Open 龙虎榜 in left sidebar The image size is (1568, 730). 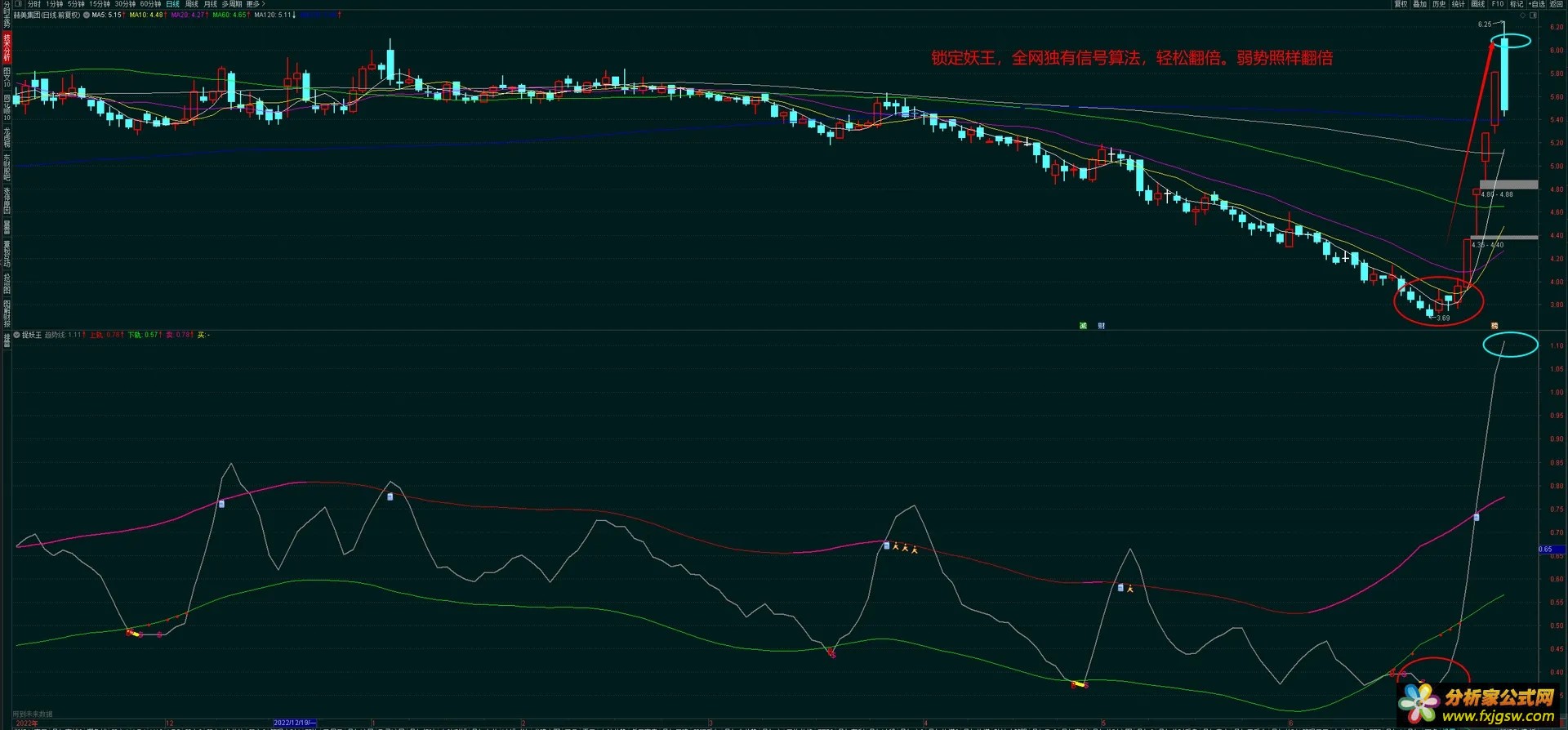(x=7, y=136)
